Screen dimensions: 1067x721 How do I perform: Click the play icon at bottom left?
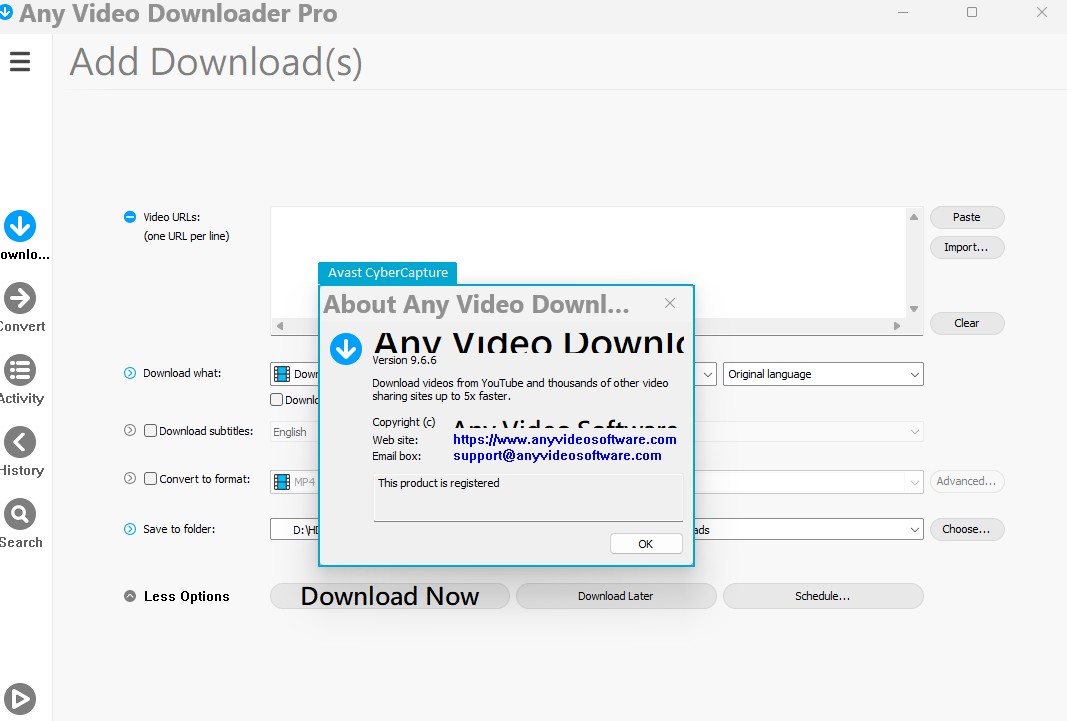pos(20,698)
